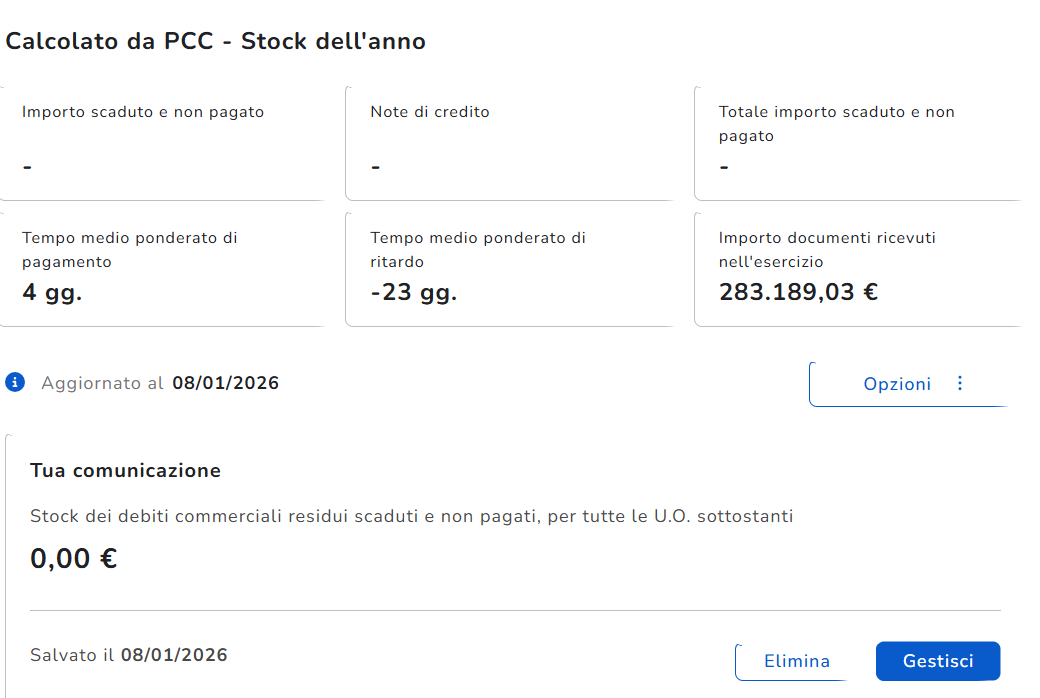Click the Tempo medio ponderato di pagamento label
1040x698 pixels.
[x=130, y=250]
